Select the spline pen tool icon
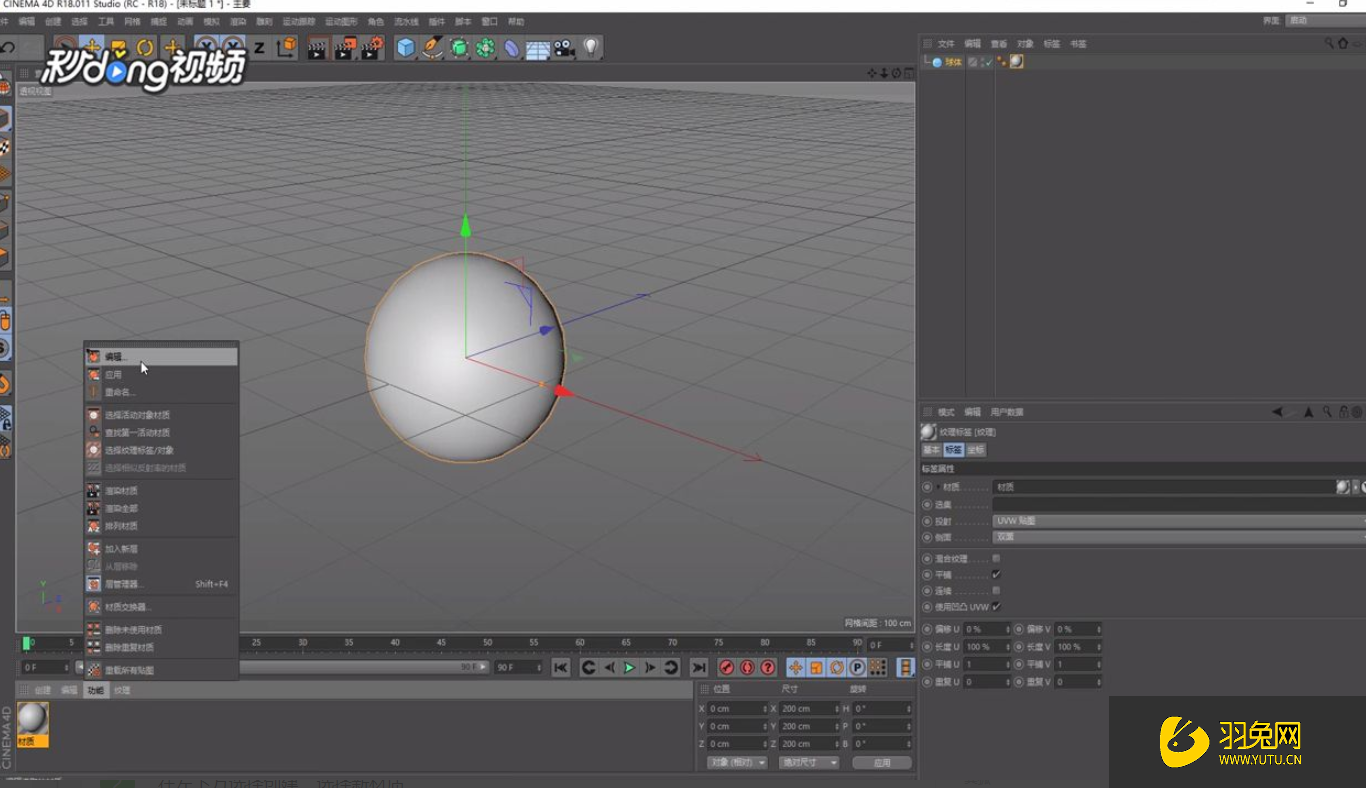Viewport: 1366px width, 788px height. tap(432, 47)
